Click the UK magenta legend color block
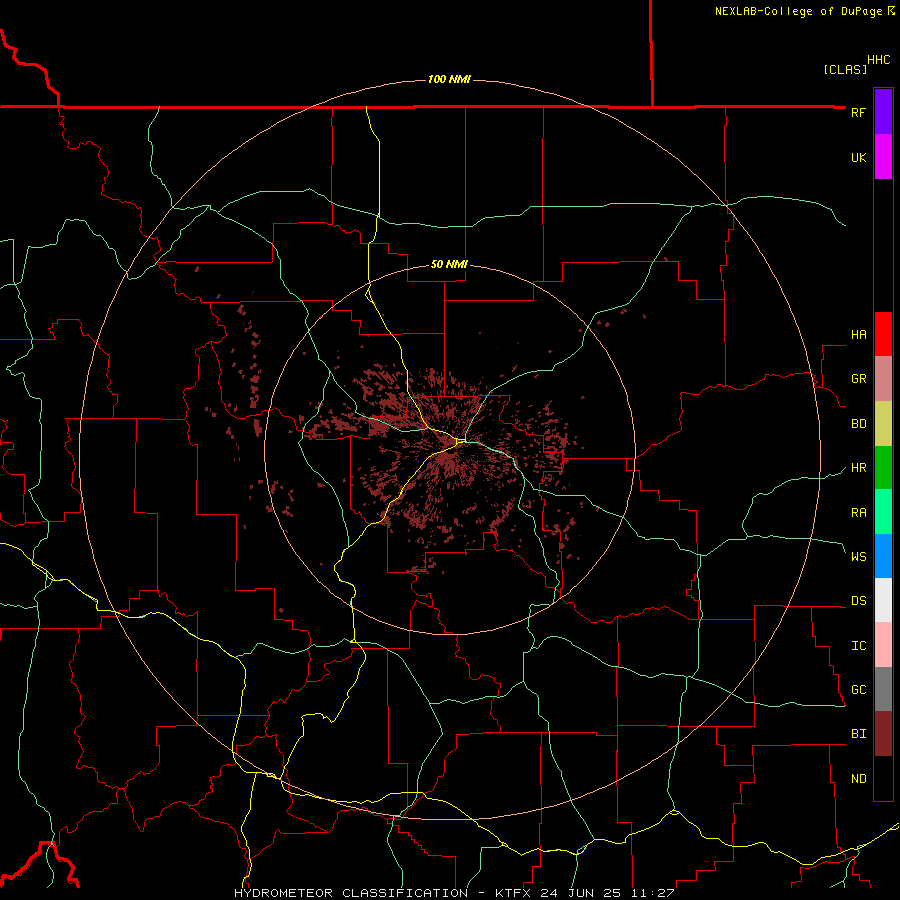Image resolution: width=900 pixels, height=900 pixels. (883, 157)
